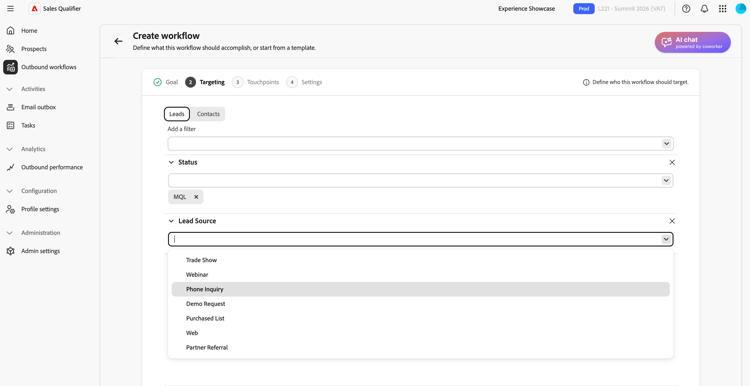The width and height of the screenshot is (750, 386).
Task: Open Home in the sidebar
Action: pyautogui.click(x=29, y=31)
